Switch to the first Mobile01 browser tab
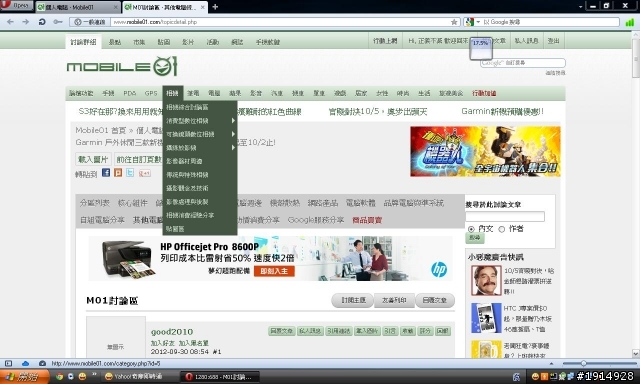 [x=78, y=7]
